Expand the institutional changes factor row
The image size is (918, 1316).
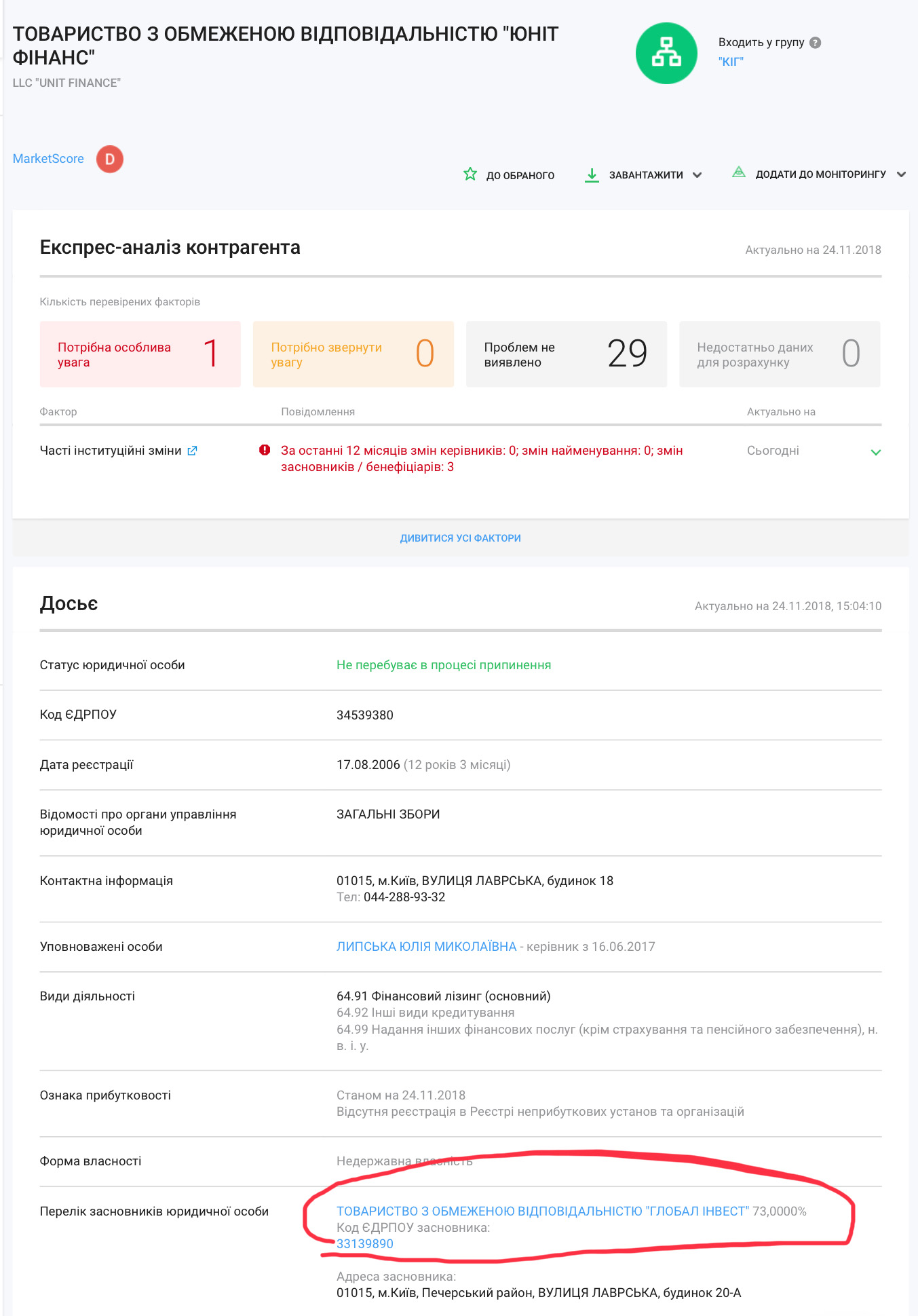pyautogui.click(x=875, y=452)
